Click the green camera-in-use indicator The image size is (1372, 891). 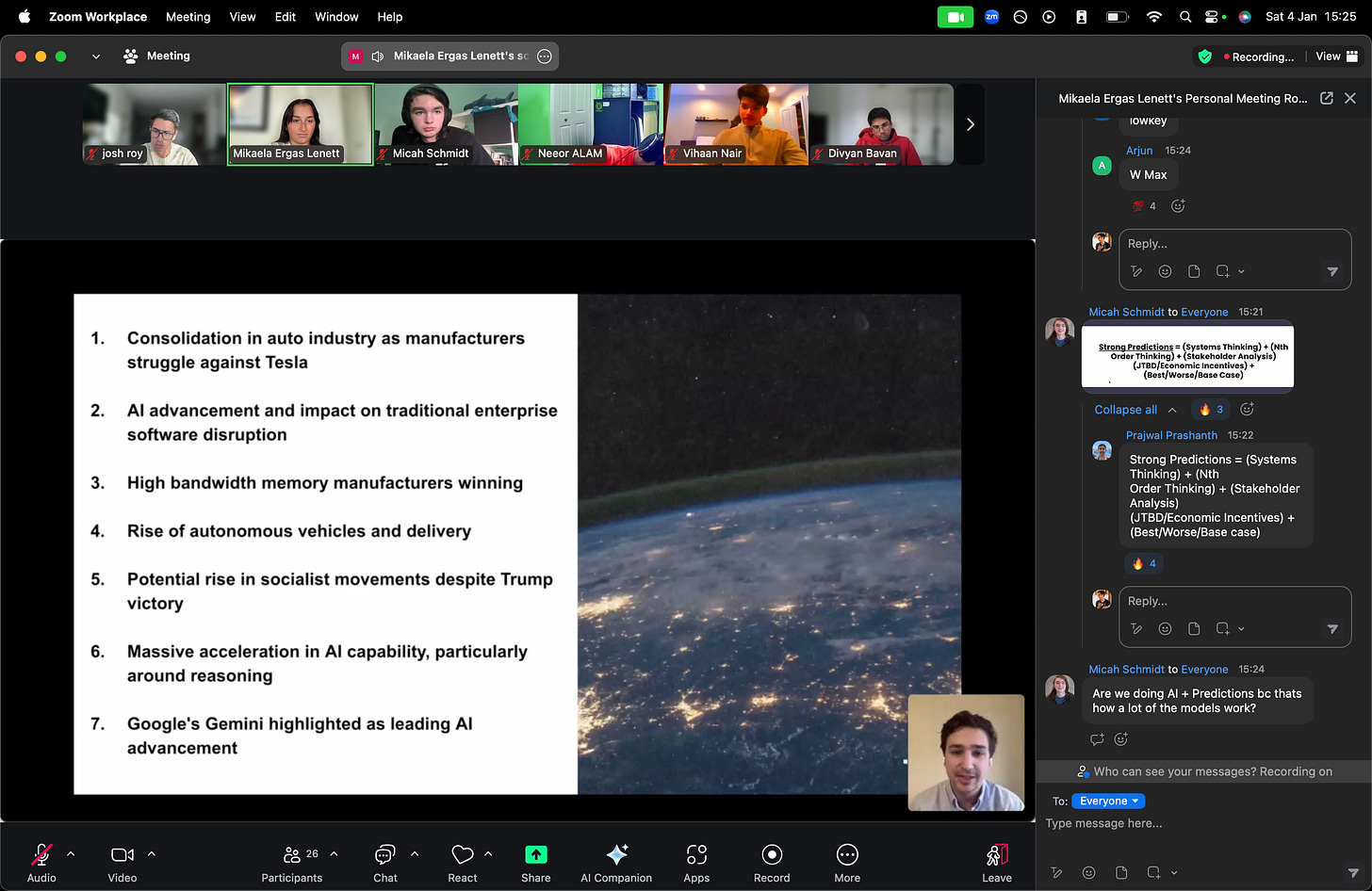pos(955,17)
